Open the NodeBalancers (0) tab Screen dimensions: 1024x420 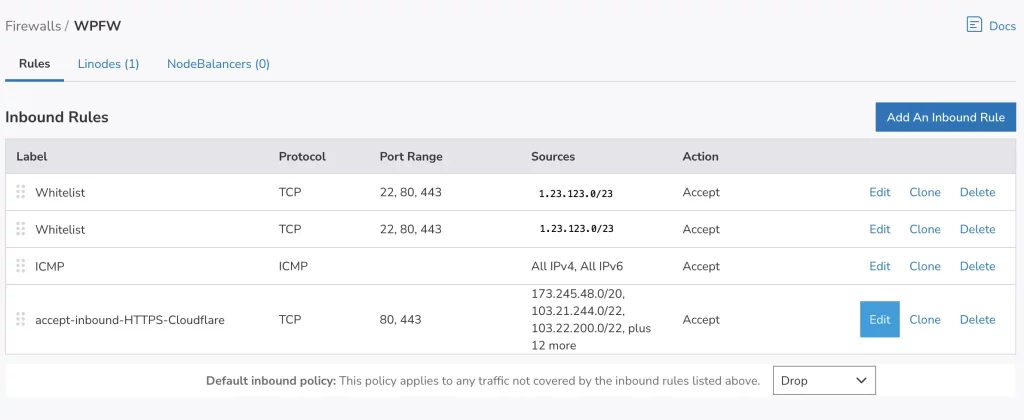(x=218, y=64)
